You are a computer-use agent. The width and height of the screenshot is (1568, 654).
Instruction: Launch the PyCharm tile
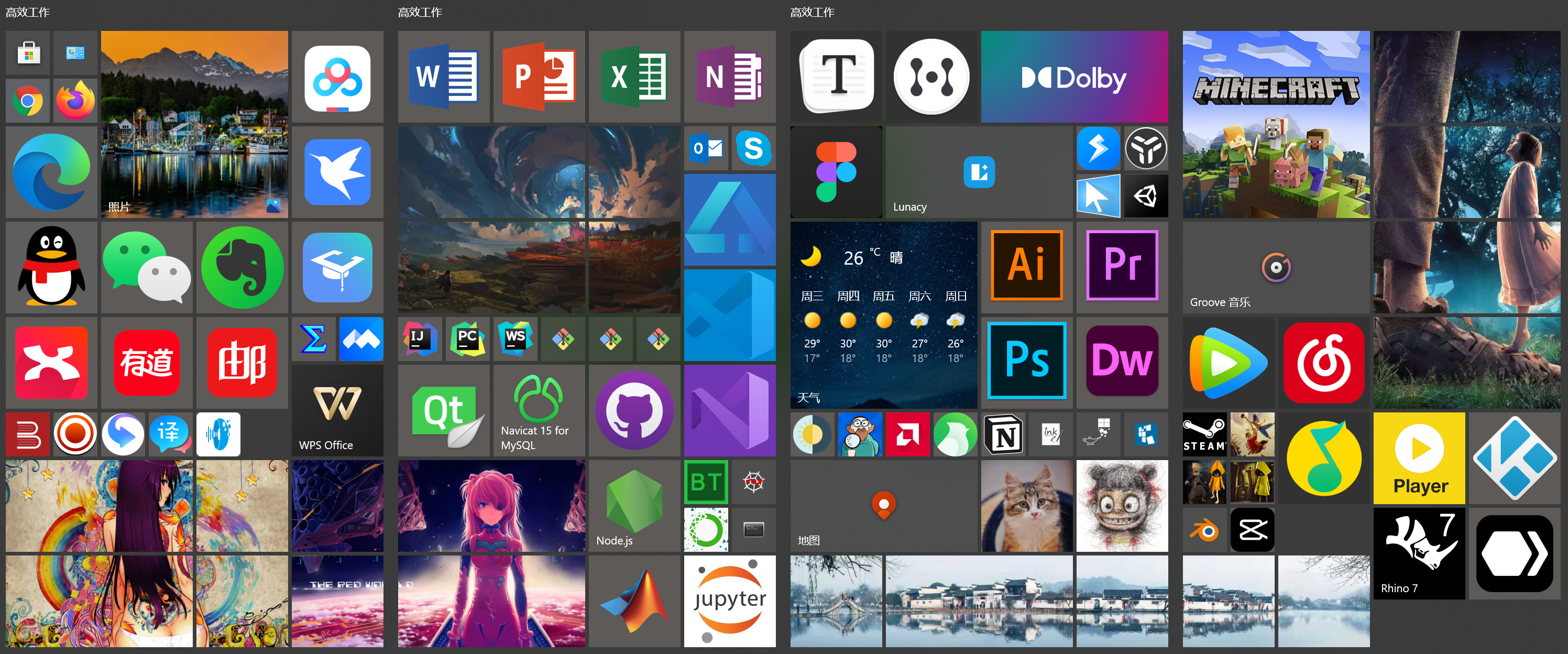[467, 339]
